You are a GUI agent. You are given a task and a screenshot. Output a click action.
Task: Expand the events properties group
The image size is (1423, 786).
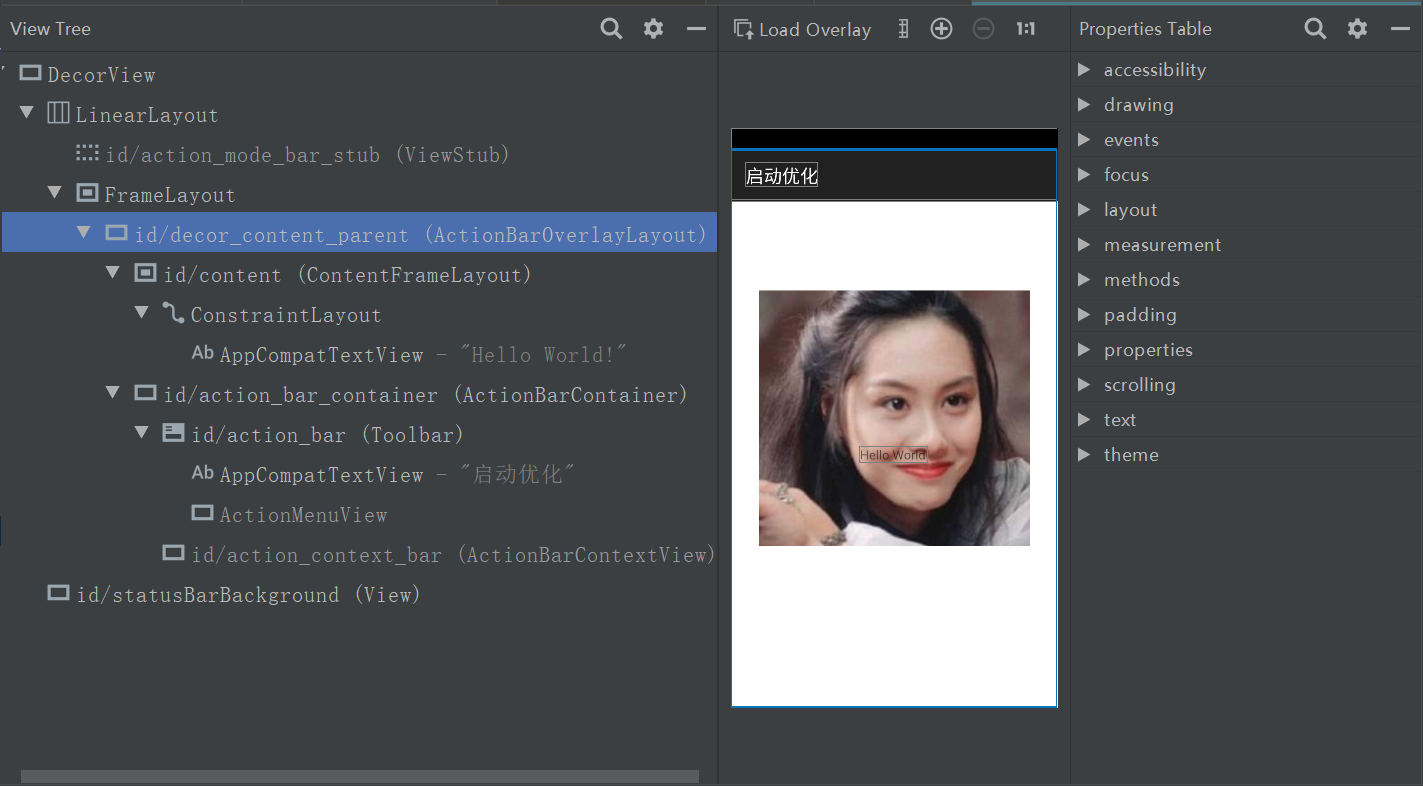[1084, 140]
